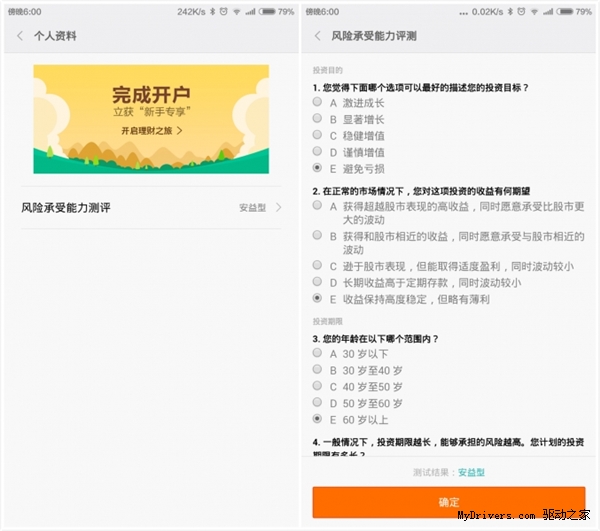Tap back arrow on 风险承受能力评测 screen

318,36
